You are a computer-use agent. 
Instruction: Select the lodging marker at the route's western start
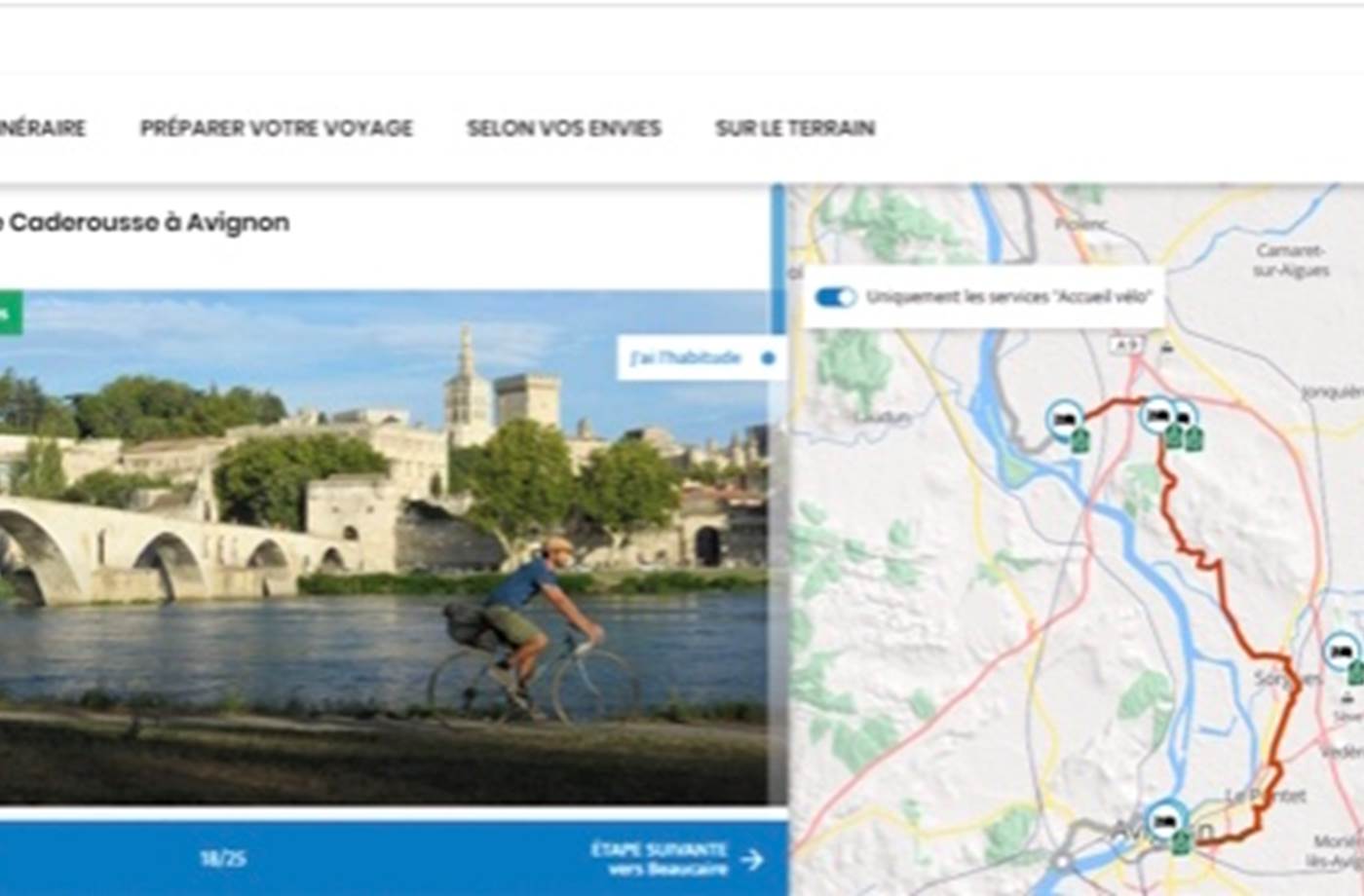[x=1064, y=419]
